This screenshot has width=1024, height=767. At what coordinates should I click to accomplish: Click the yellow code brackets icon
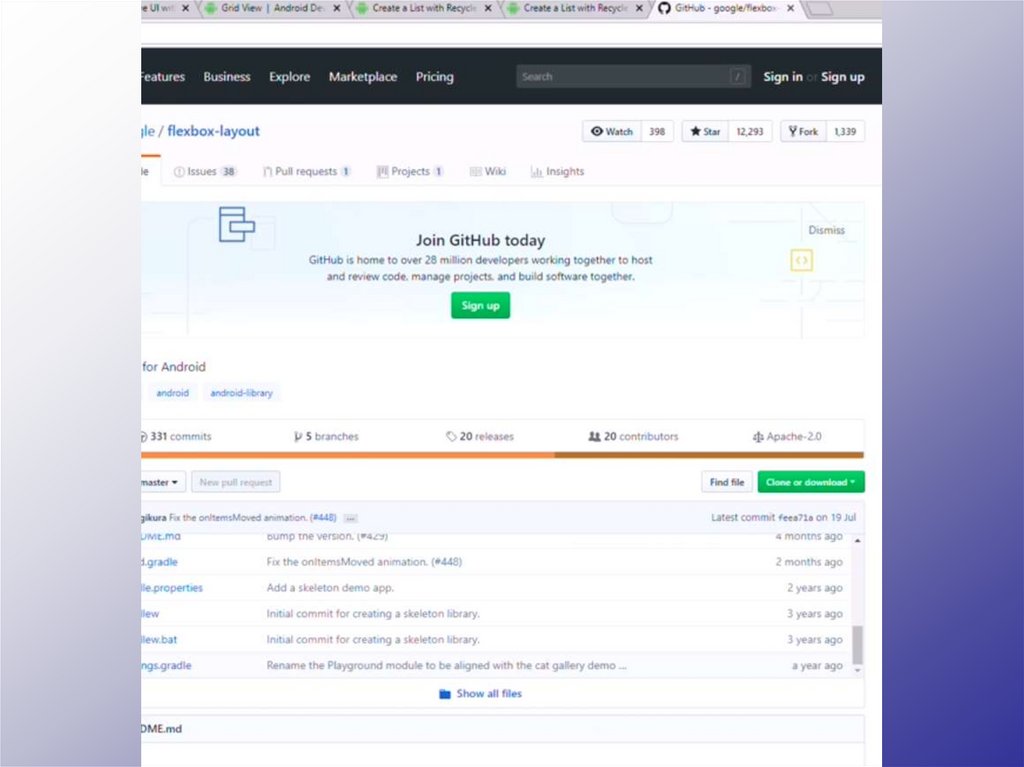801,260
